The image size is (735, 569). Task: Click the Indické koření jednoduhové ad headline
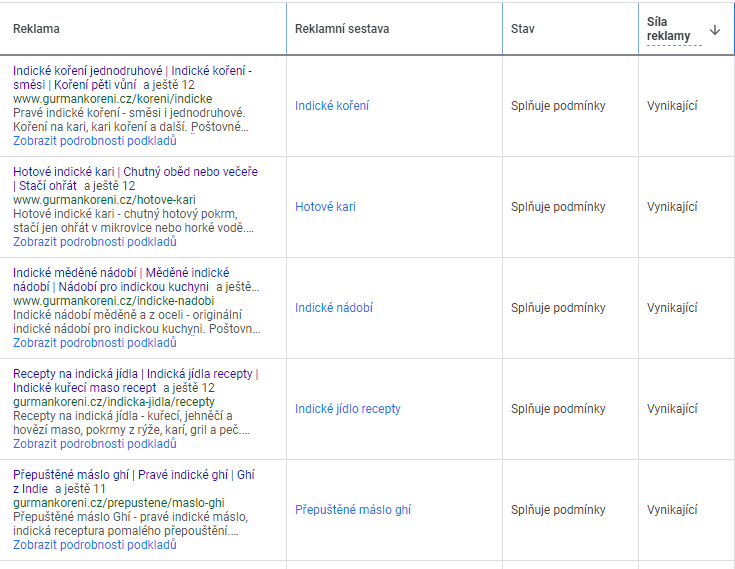[88, 71]
